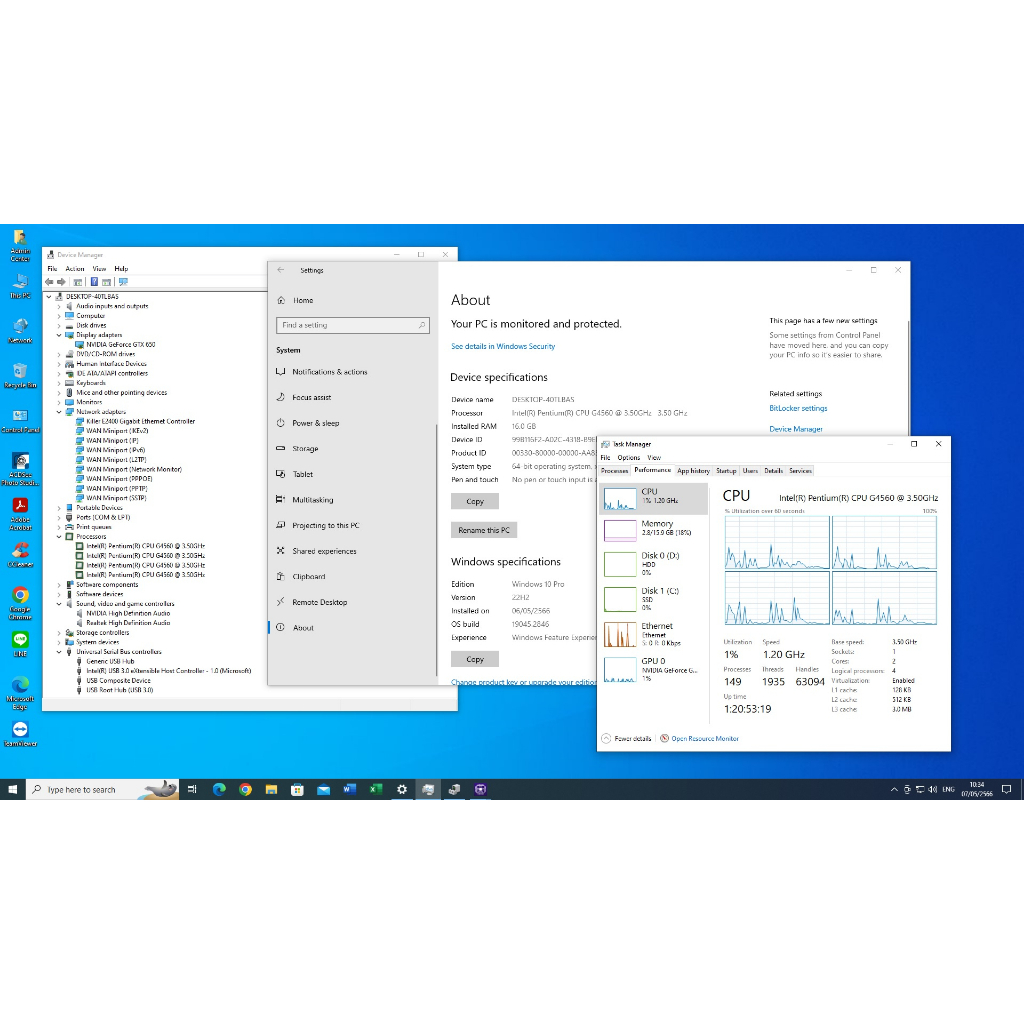Collapse the Processors tree node

click(x=59, y=537)
